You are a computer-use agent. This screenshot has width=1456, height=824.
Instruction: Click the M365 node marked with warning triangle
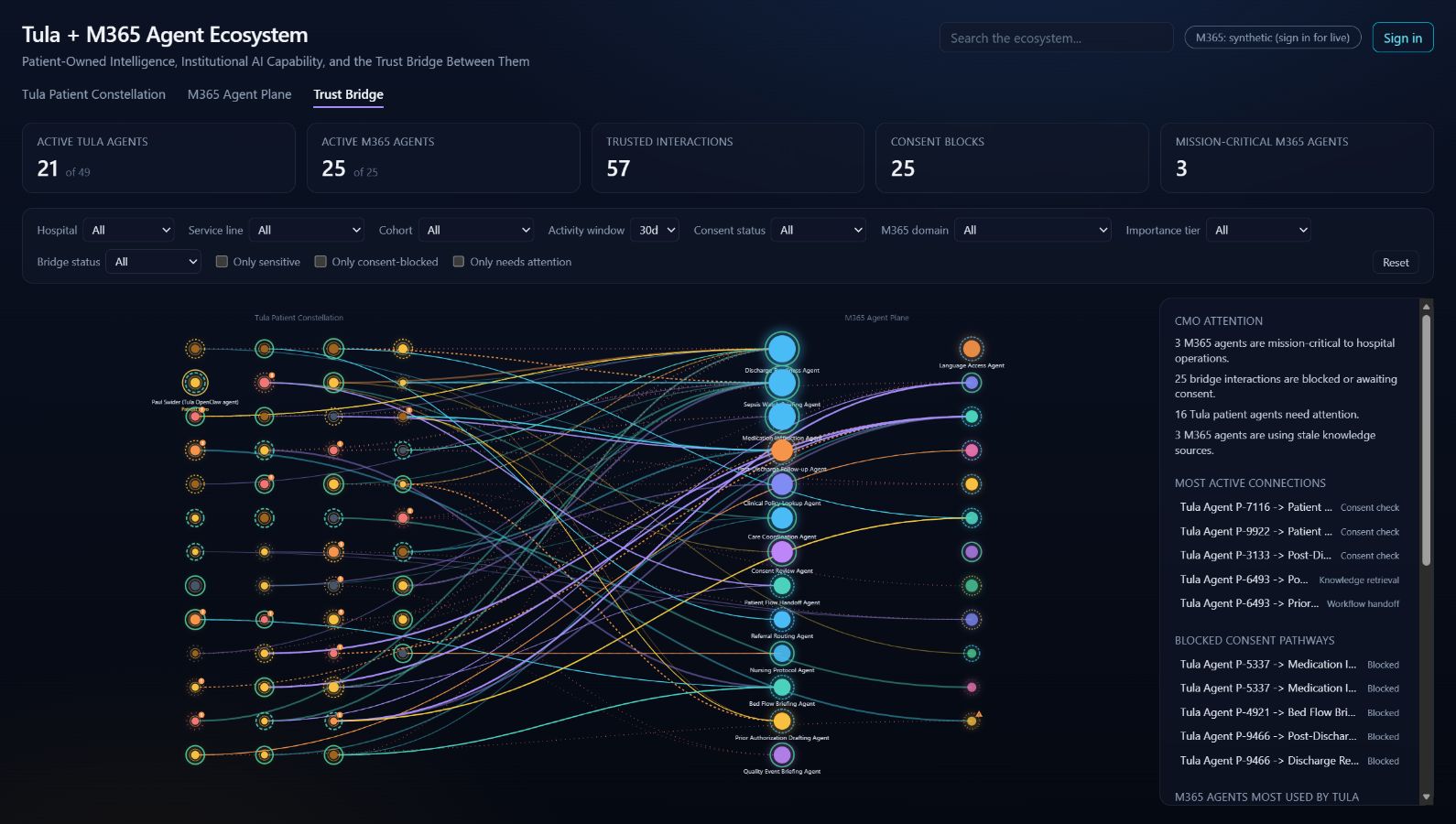click(972, 721)
